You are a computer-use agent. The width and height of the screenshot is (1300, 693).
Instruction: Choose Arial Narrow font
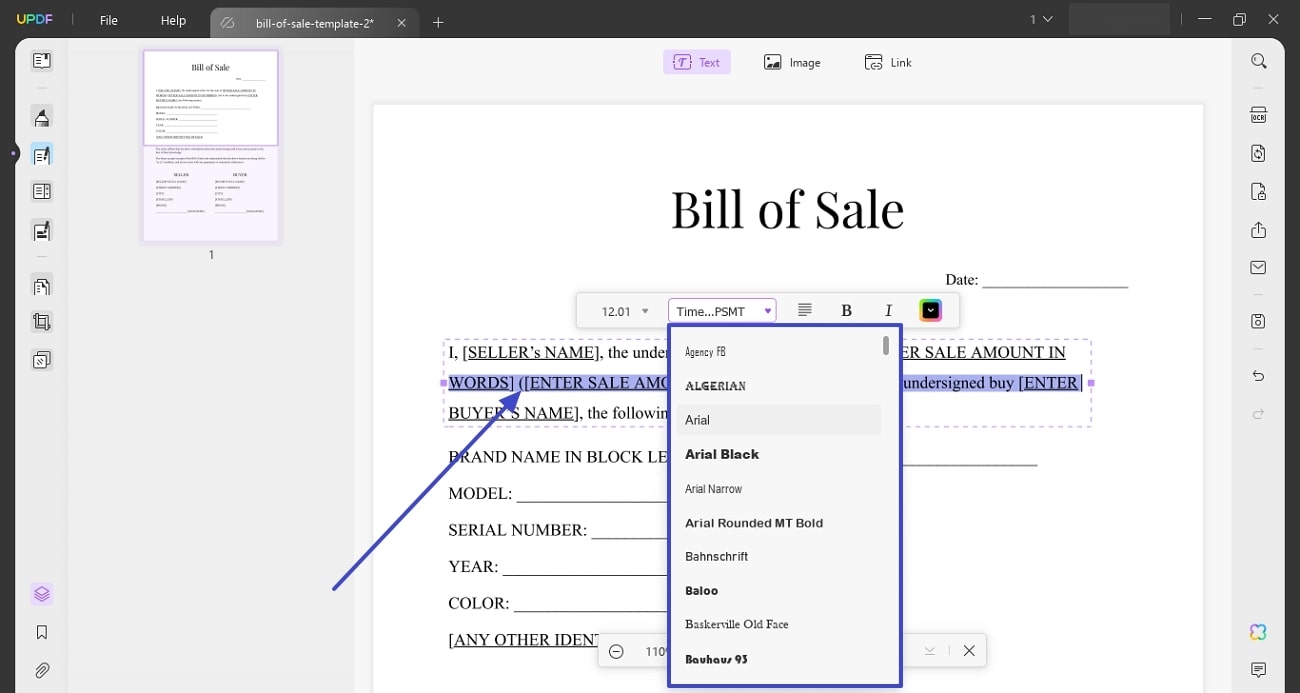point(778,489)
